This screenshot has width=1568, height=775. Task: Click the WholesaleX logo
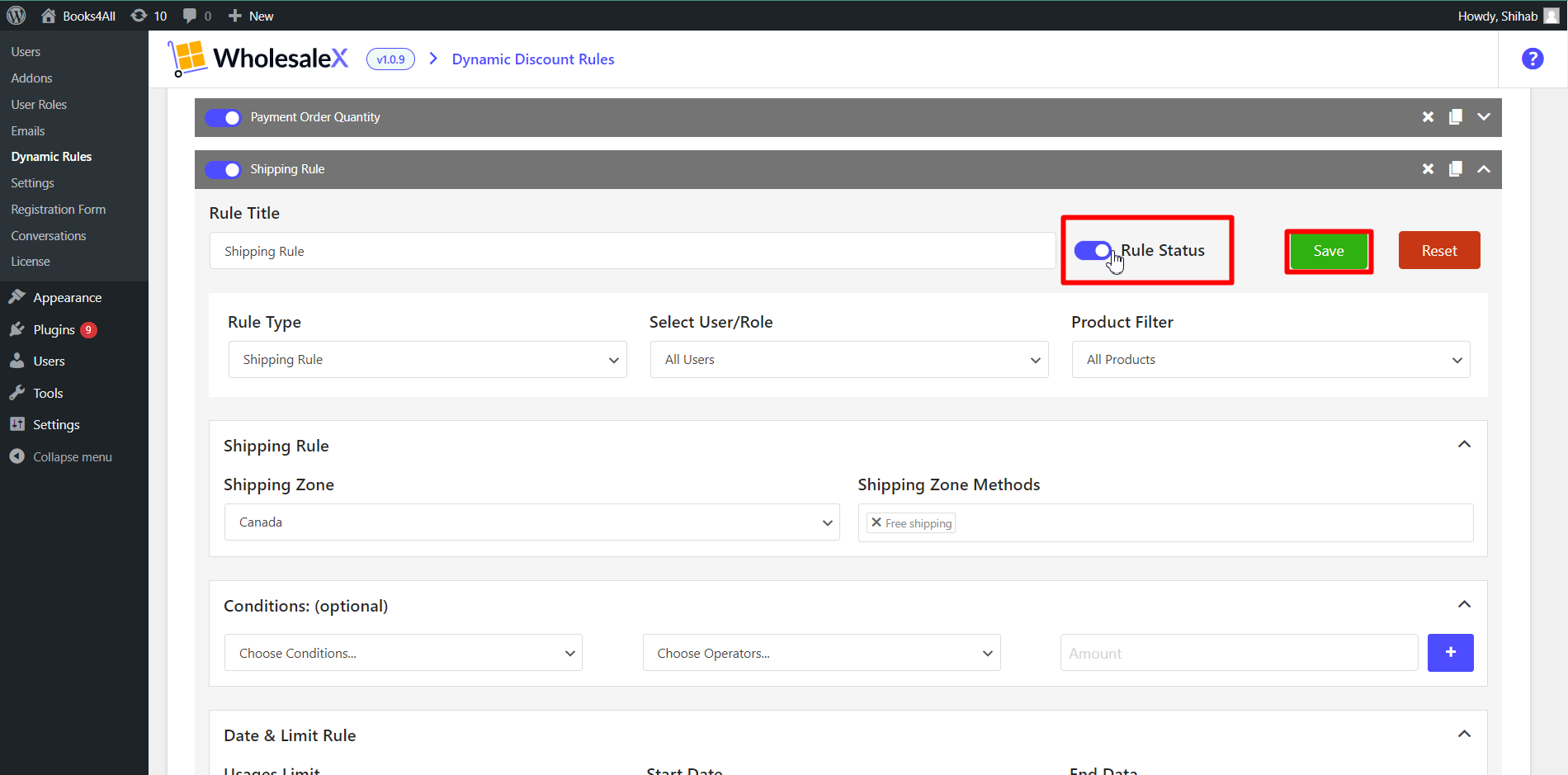(258, 59)
